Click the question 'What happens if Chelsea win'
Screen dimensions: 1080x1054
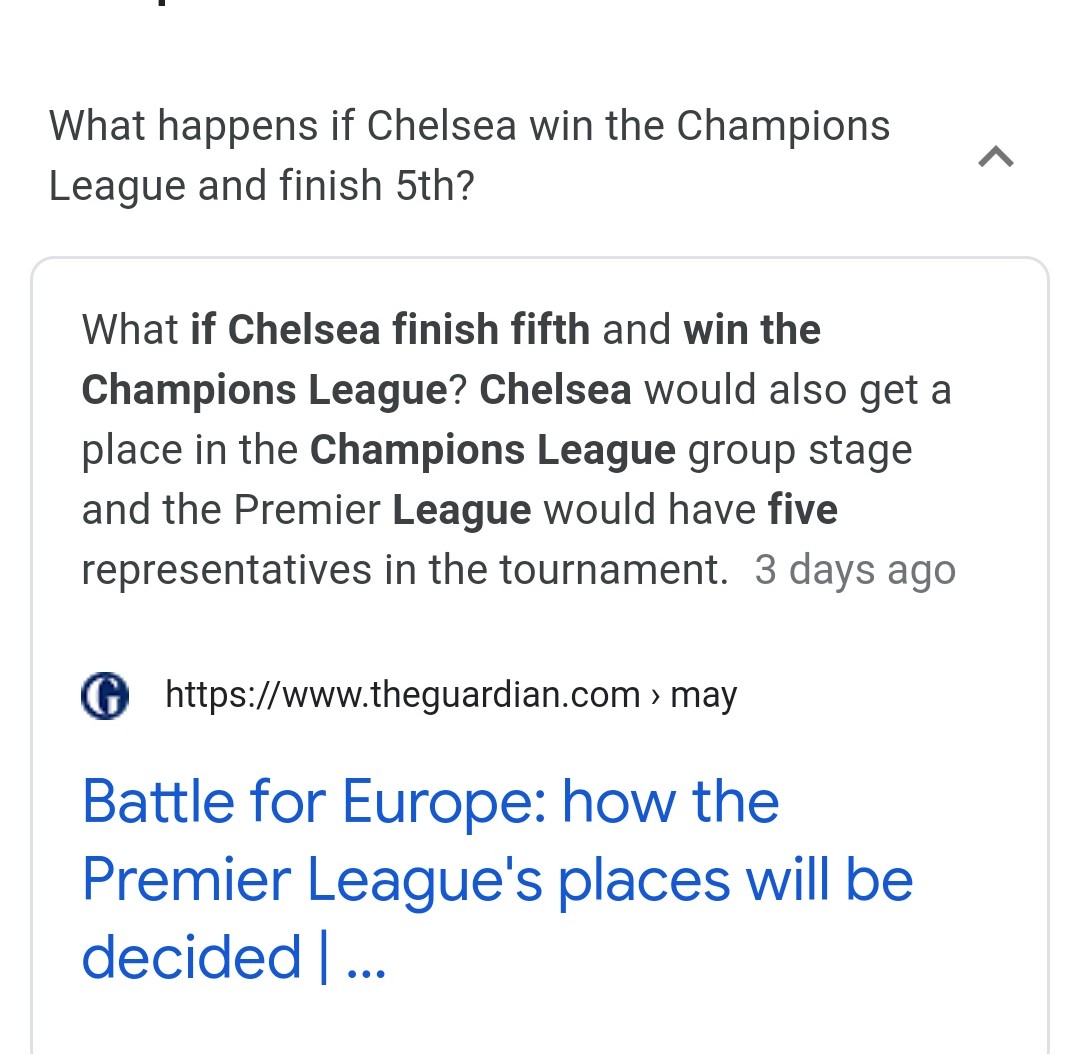(469, 127)
